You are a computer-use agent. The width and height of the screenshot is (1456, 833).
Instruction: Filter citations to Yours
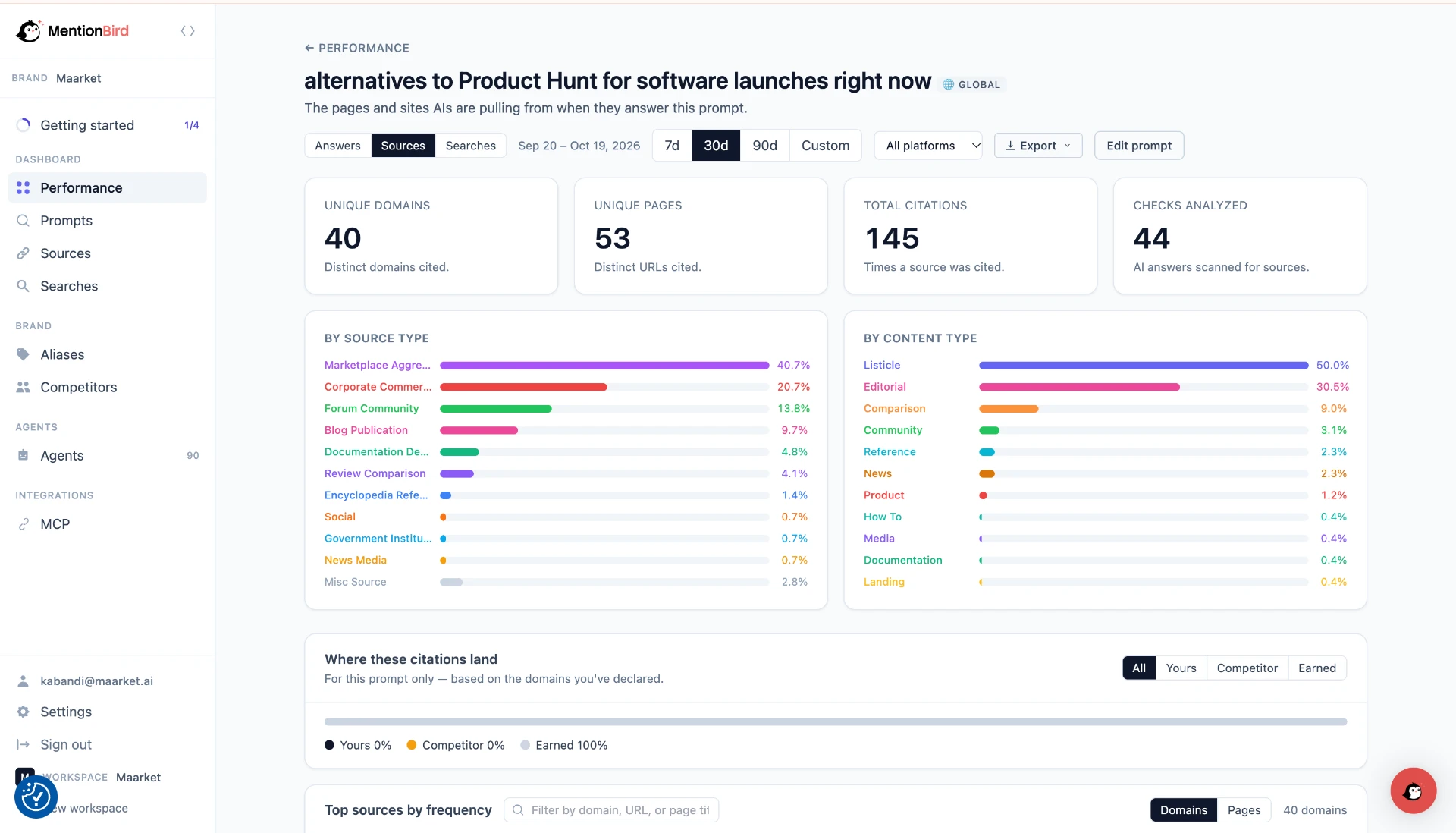pos(1181,668)
